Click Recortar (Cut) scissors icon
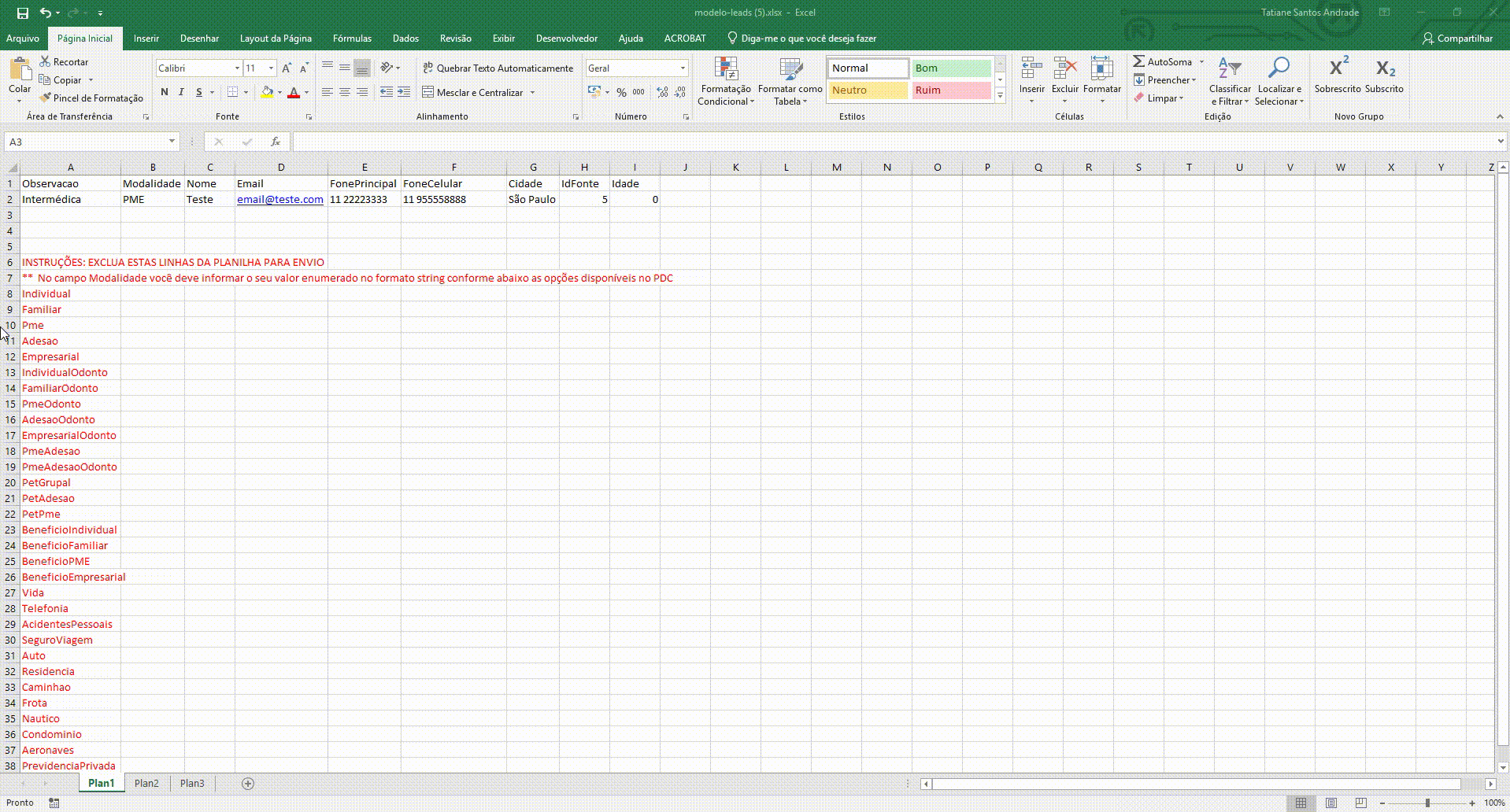 [x=46, y=61]
